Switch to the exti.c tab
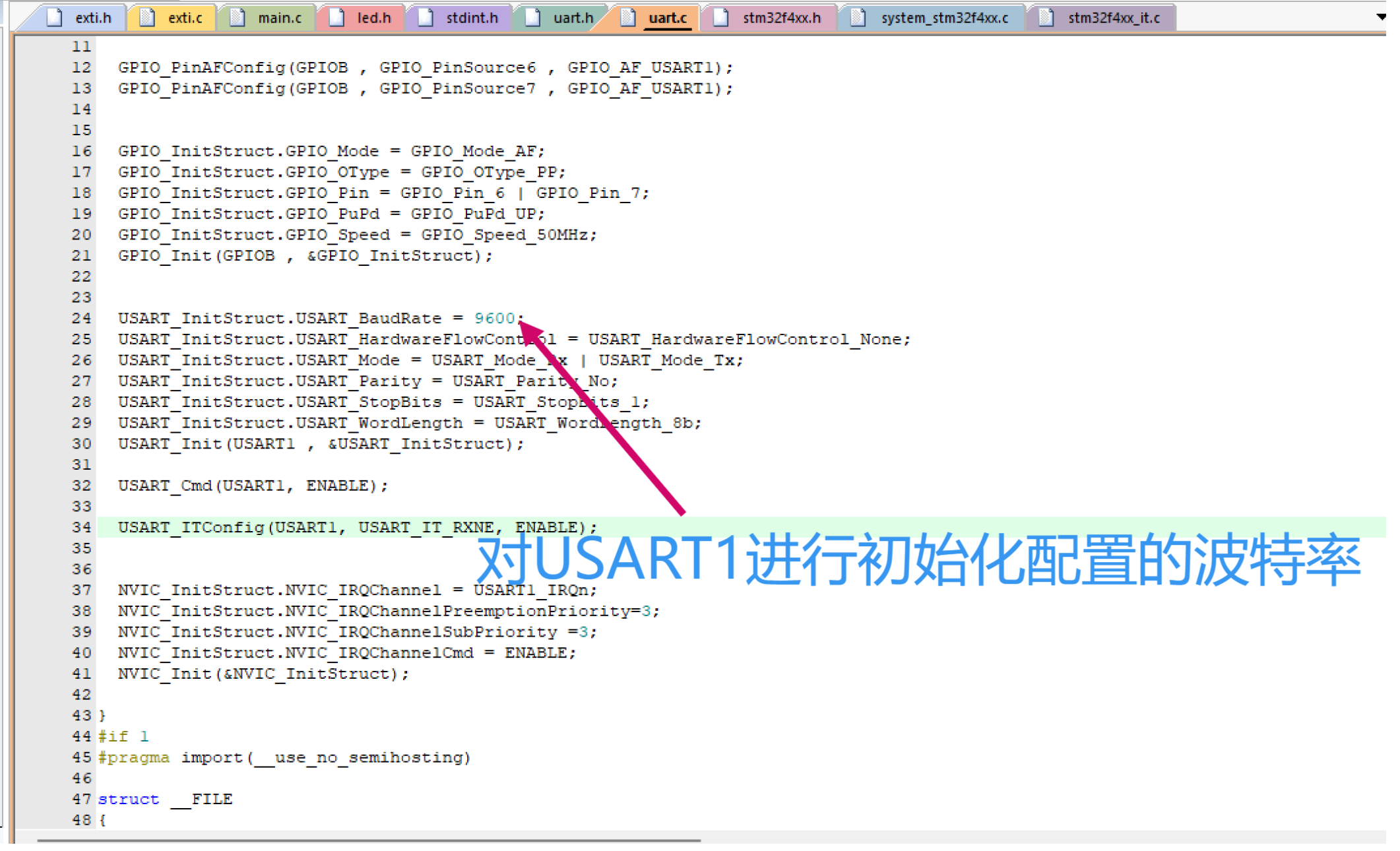The width and height of the screenshot is (1400, 851). (174, 18)
